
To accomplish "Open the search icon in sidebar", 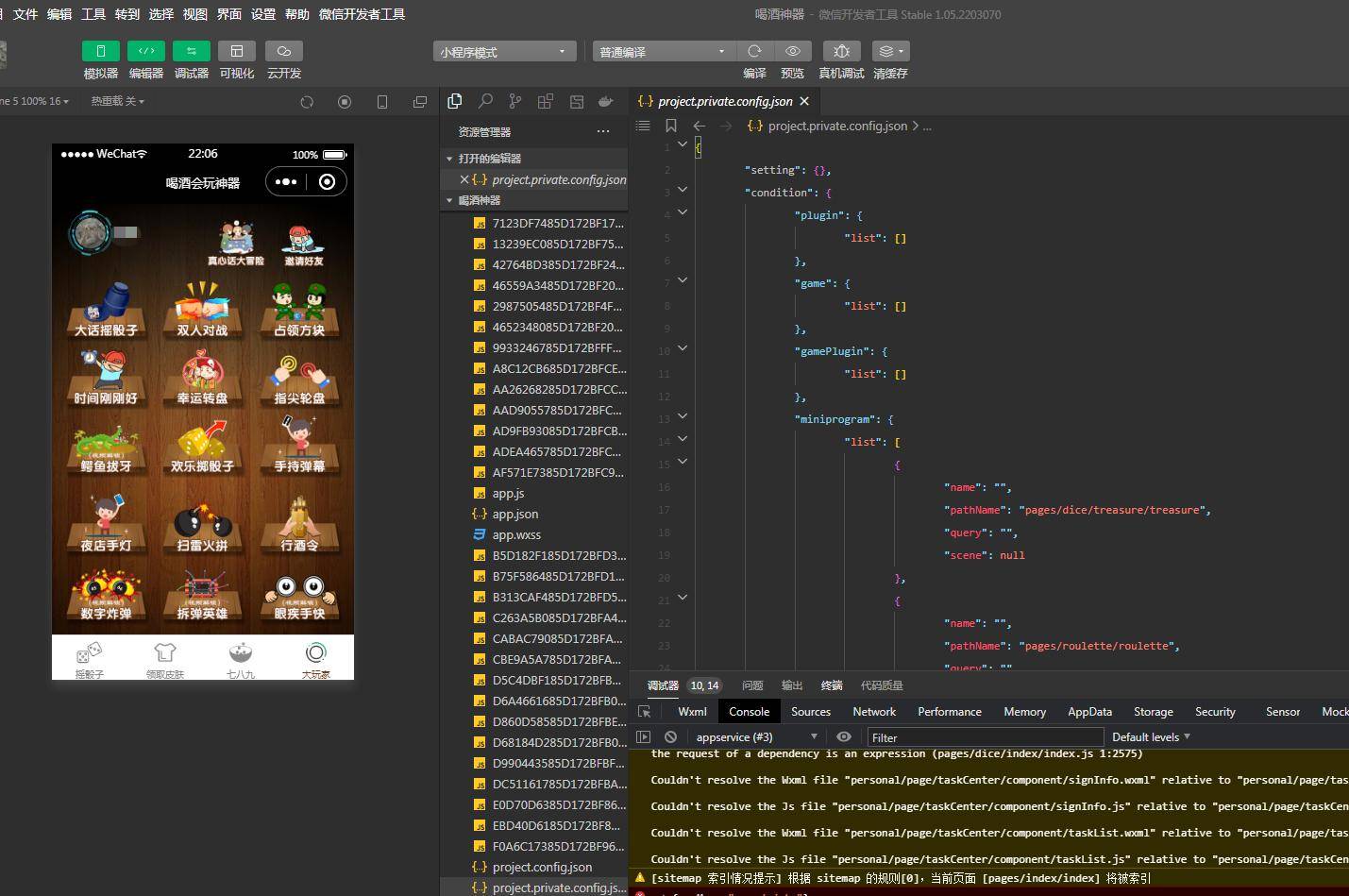I will click(485, 101).
